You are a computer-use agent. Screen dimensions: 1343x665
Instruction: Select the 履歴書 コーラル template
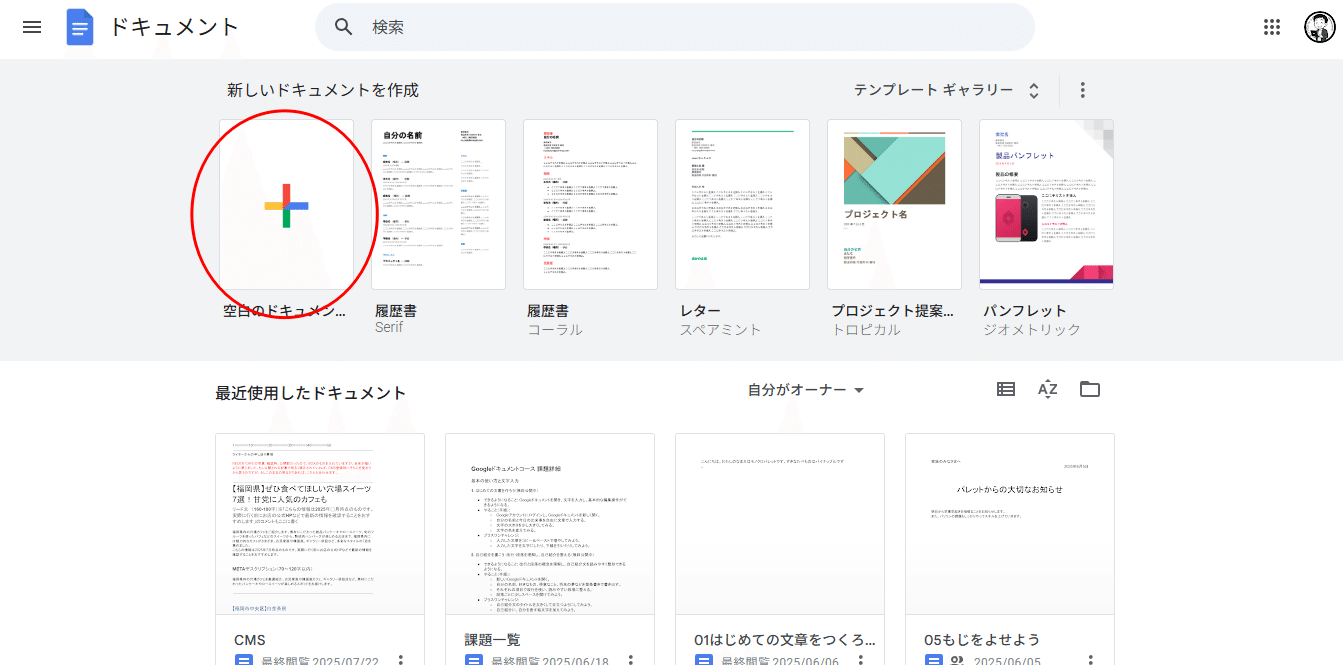pyautogui.click(x=590, y=205)
